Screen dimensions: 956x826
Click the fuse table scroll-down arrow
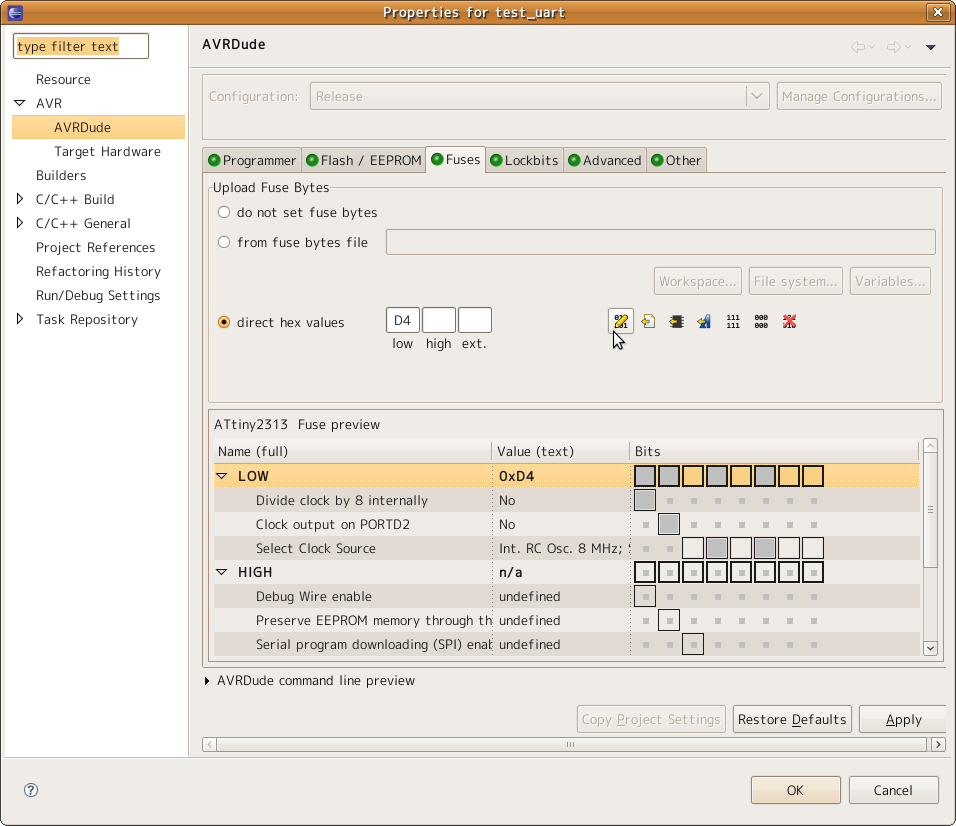930,648
